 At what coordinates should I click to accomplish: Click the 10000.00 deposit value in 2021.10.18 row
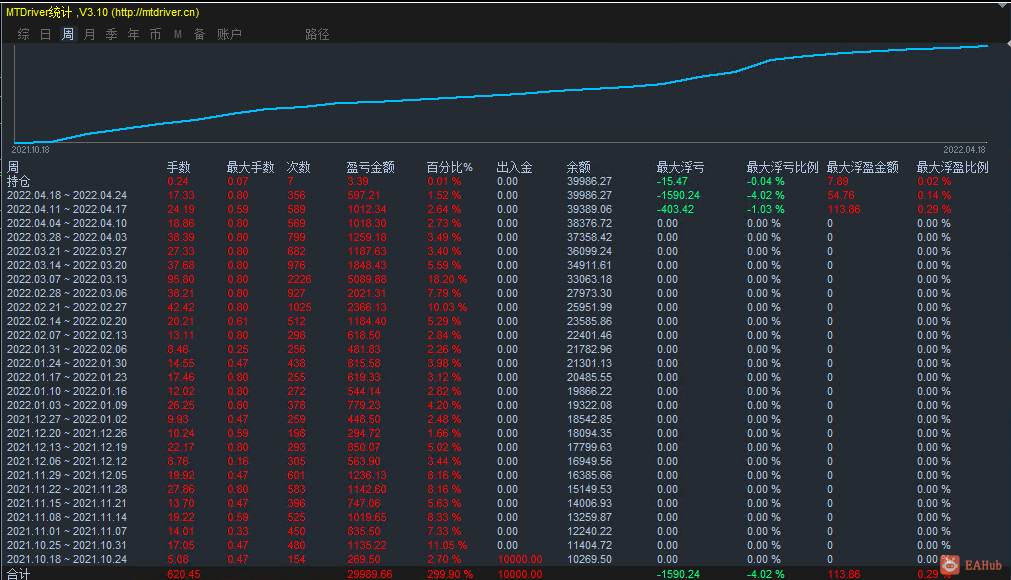tap(520, 559)
